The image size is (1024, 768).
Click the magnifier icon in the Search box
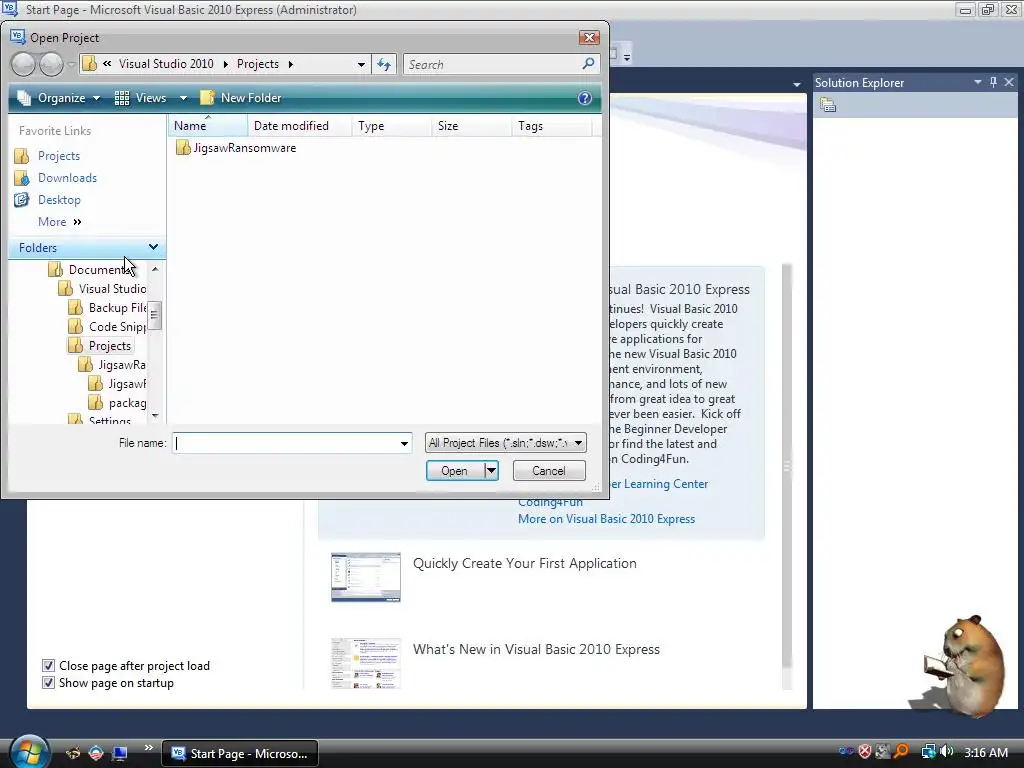[x=588, y=64]
